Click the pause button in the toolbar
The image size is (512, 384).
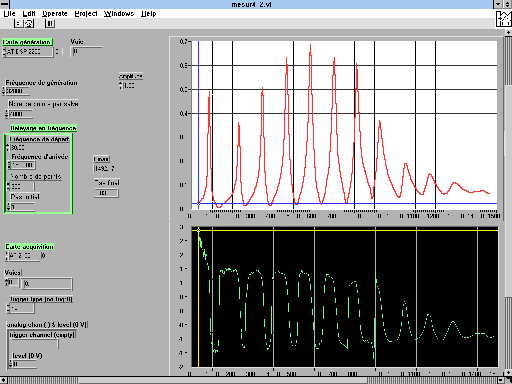pos(50,23)
